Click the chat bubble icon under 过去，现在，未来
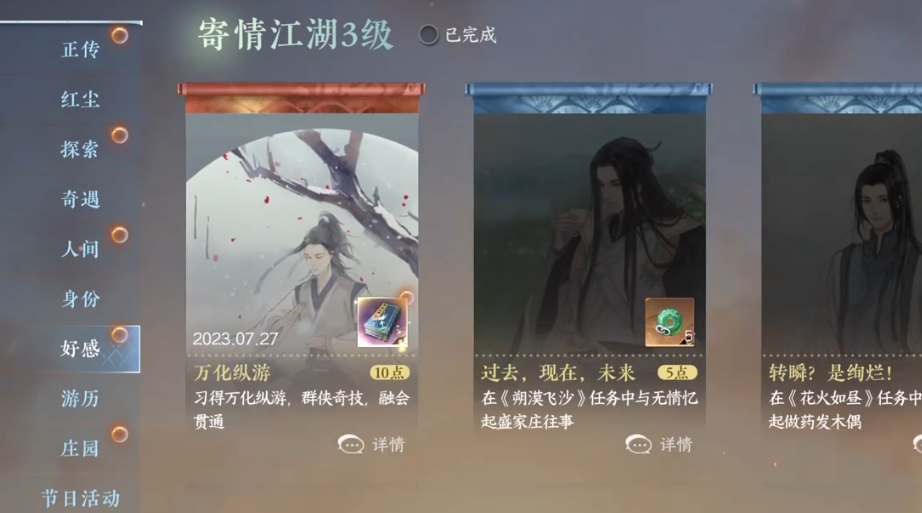 coord(639,444)
